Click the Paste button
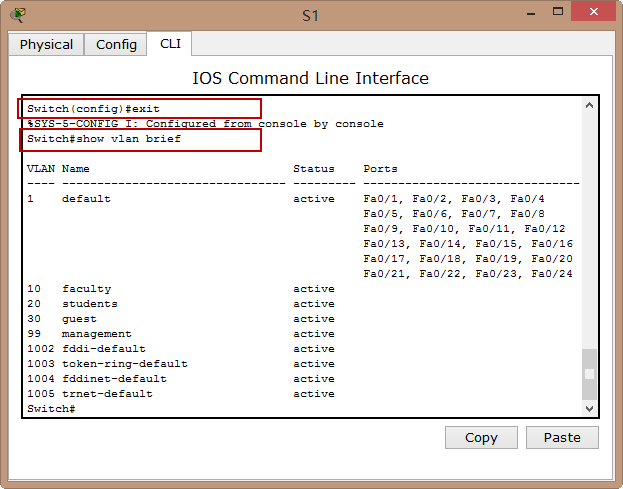This screenshot has width=623, height=489. pyautogui.click(x=562, y=437)
